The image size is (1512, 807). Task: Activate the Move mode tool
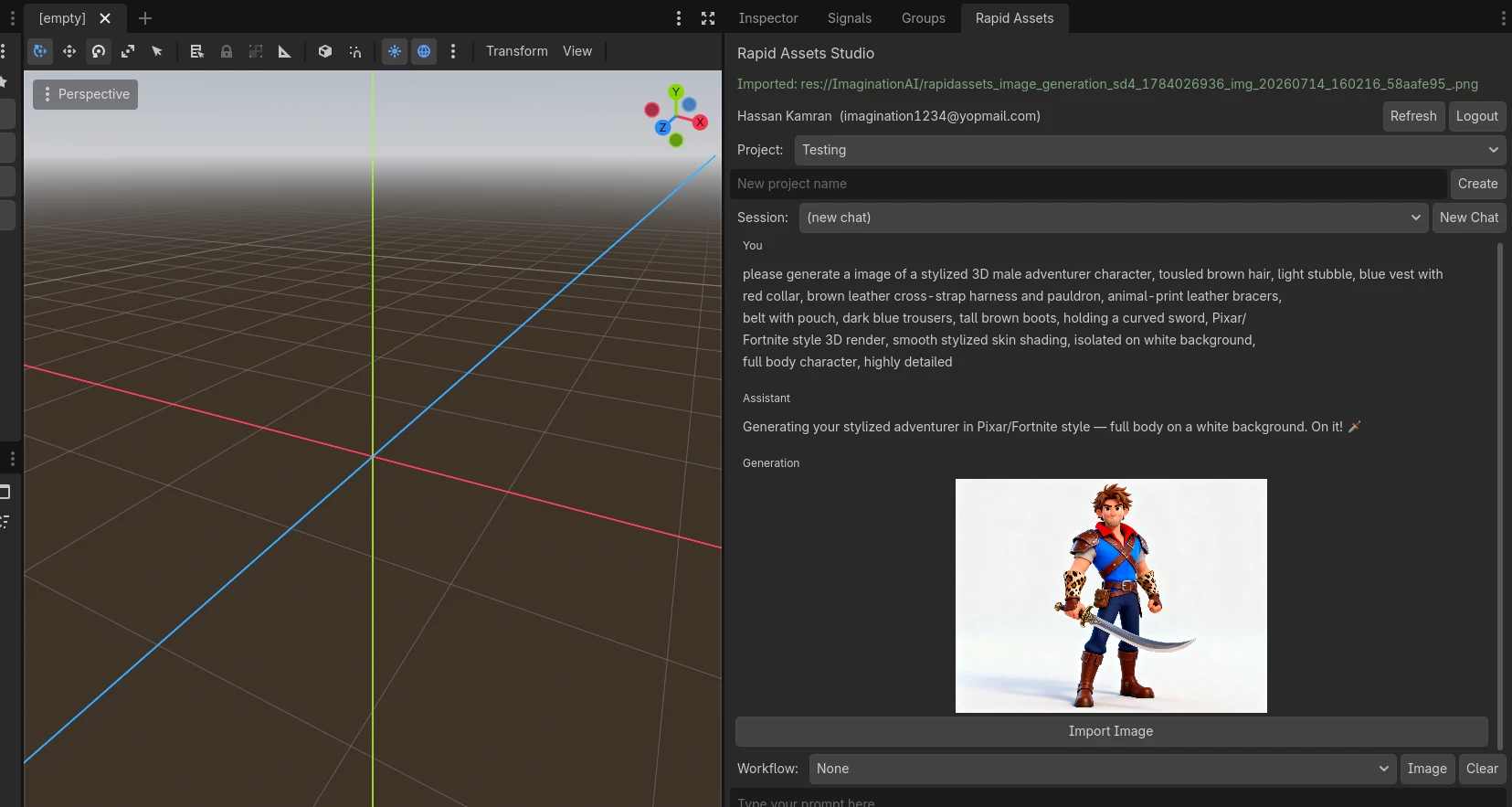[69, 51]
